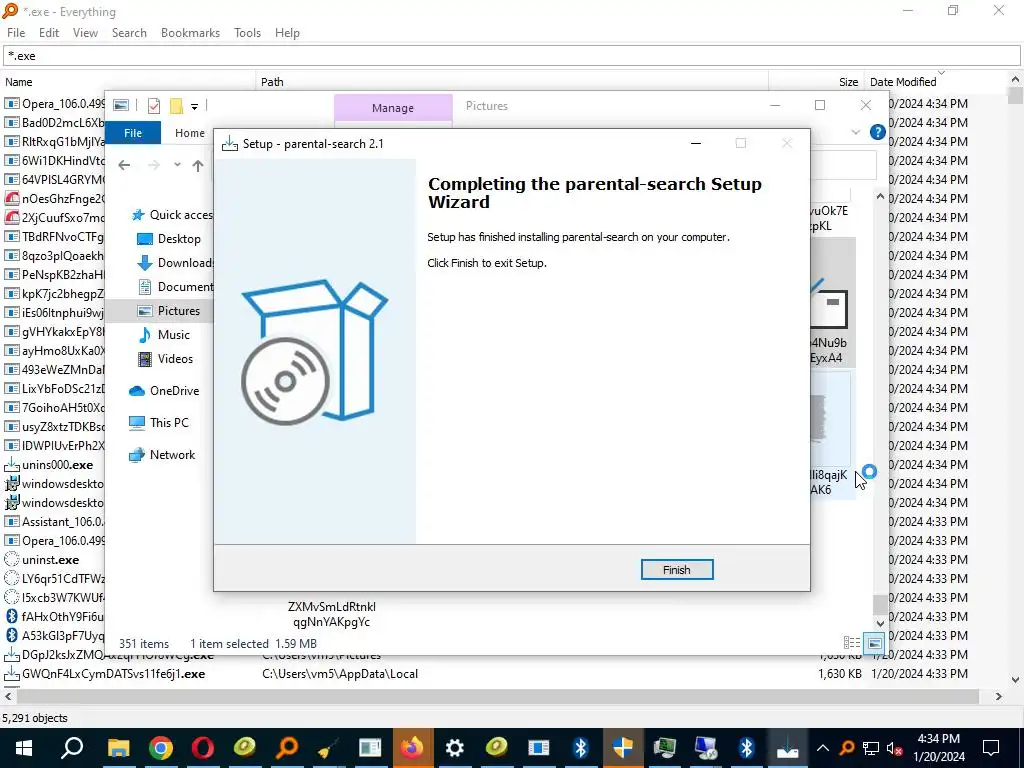Click the icon beside fAHxOthY9Fi6u result
This screenshot has width=1024, height=768.
11,616
